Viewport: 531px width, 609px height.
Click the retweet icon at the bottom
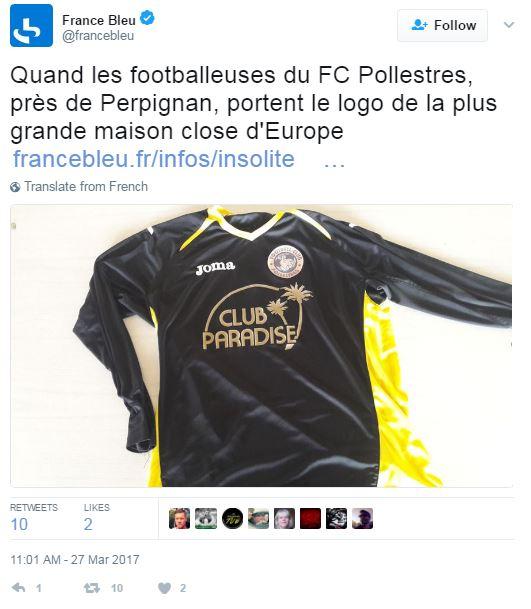coord(92,588)
